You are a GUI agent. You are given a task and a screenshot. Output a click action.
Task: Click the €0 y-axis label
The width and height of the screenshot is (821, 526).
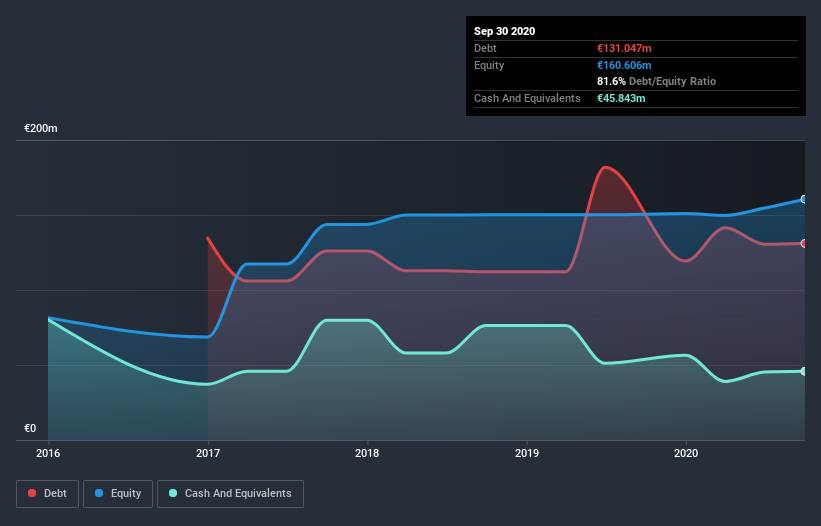[30, 428]
